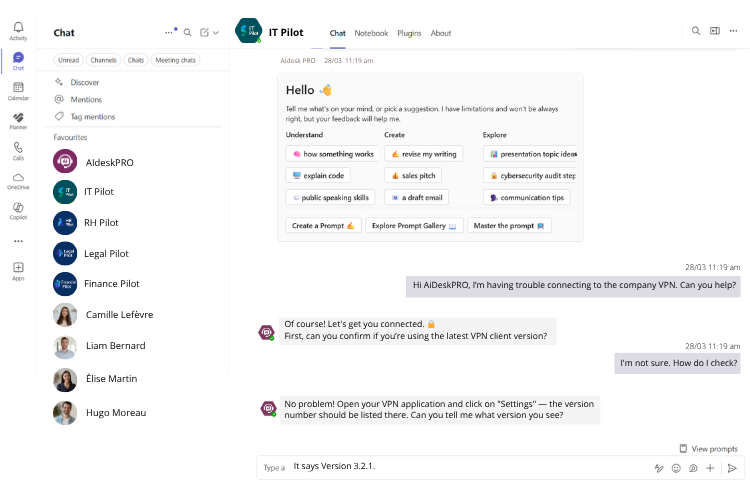The width and height of the screenshot is (750, 500).
Task: Toggle the Unread filter chip
Action: pyautogui.click(x=68, y=60)
